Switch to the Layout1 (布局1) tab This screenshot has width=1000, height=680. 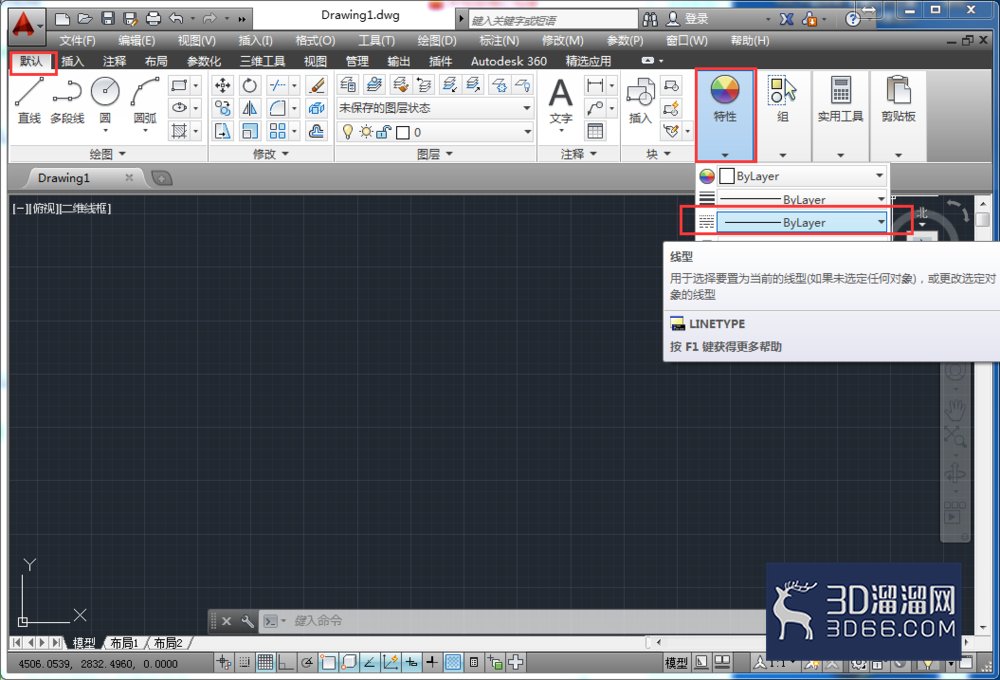coord(124,643)
